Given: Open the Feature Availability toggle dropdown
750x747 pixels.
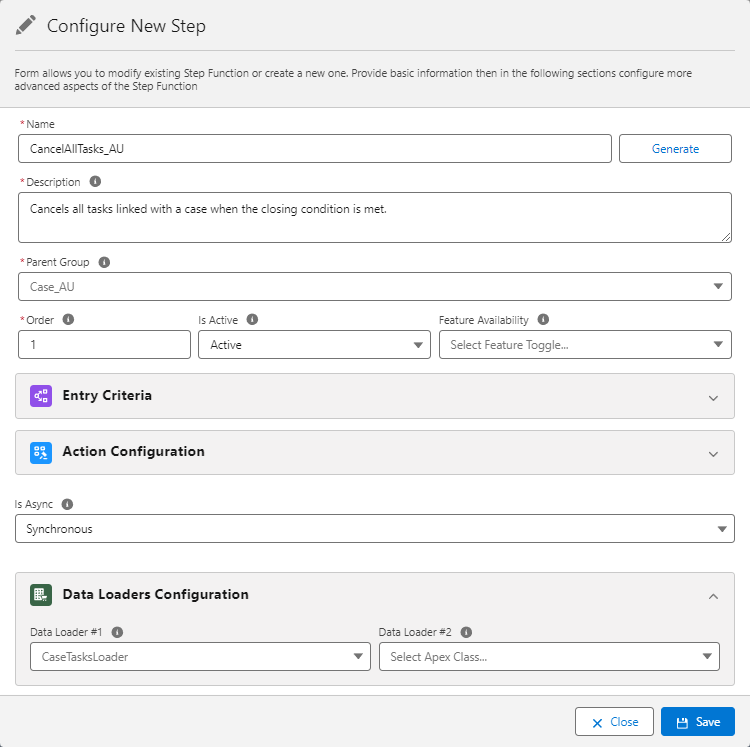Looking at the screenshot, I should 585,344.
